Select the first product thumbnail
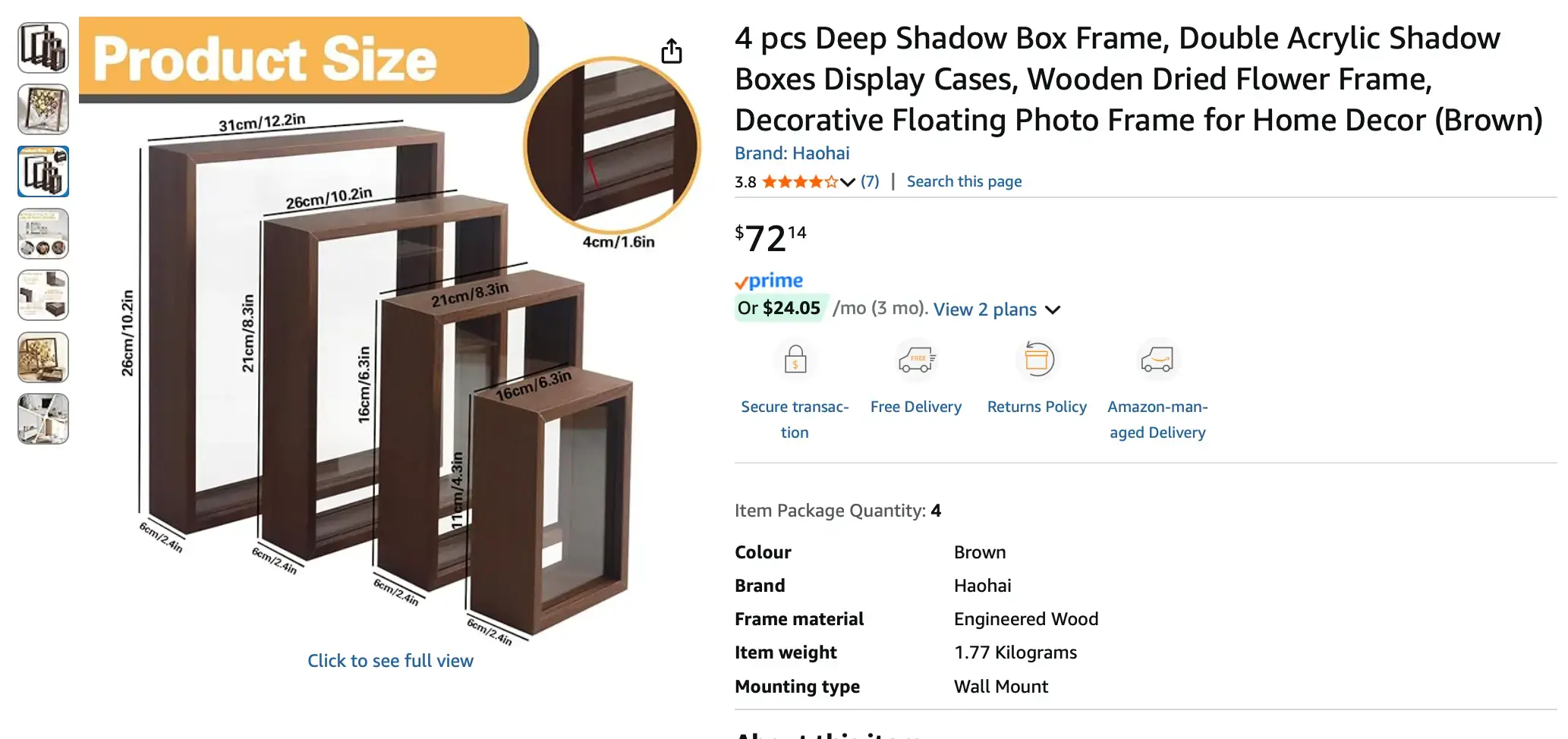This screenshot has height=739, width=1568. [43, 48]
